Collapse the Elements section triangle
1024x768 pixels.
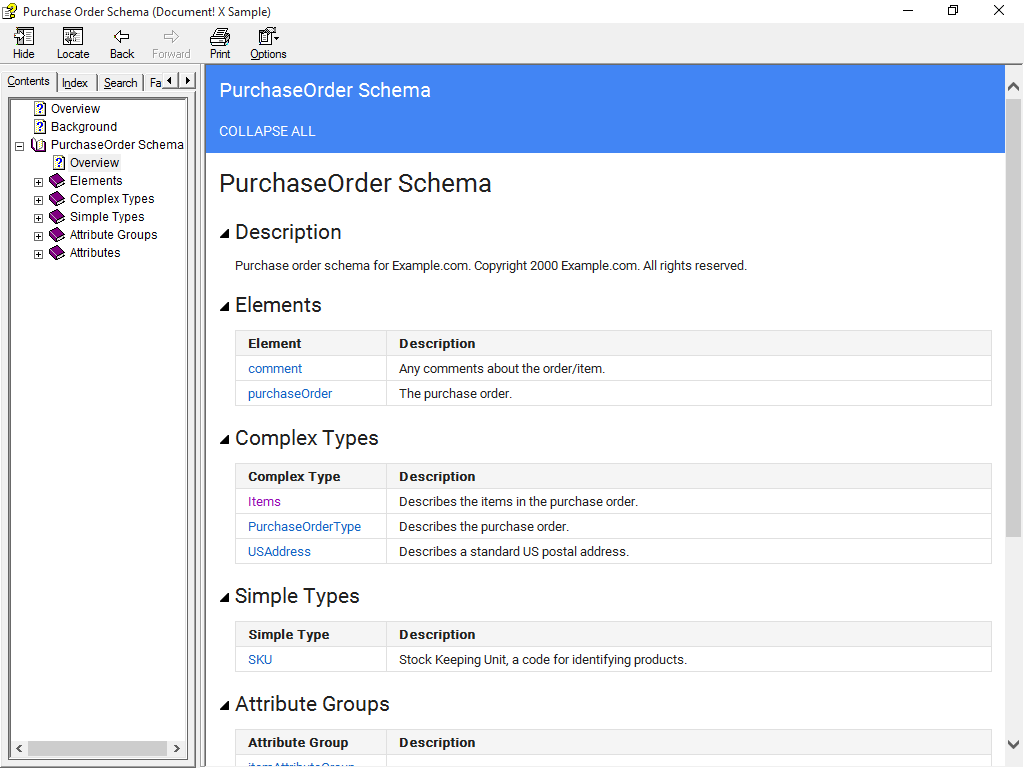point(225,306)
